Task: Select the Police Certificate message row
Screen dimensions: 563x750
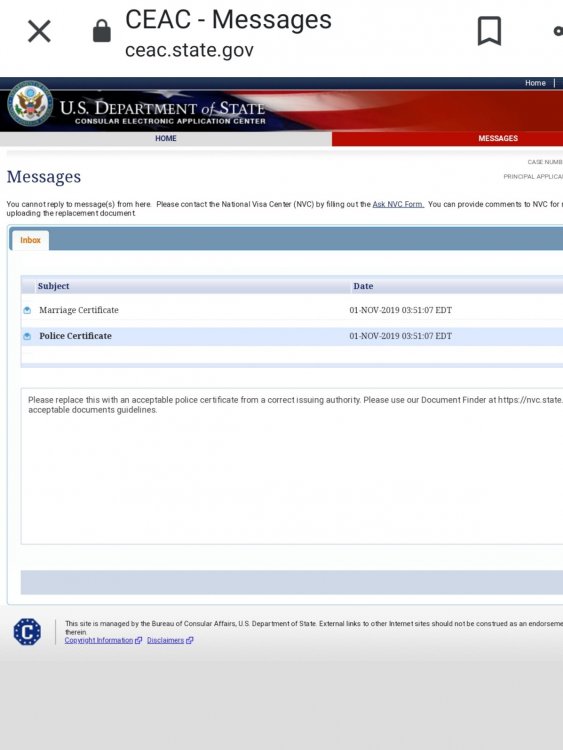Action: click(x=292, y=336)
